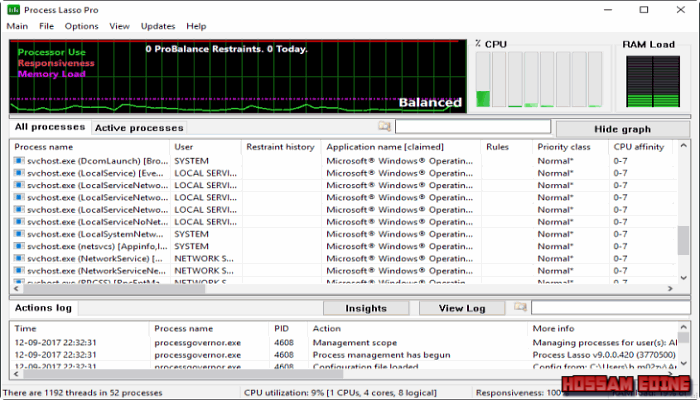Click process list vertical scrollbar up arrow
Screen dimensions: 700x400
(x=683, y=146)
